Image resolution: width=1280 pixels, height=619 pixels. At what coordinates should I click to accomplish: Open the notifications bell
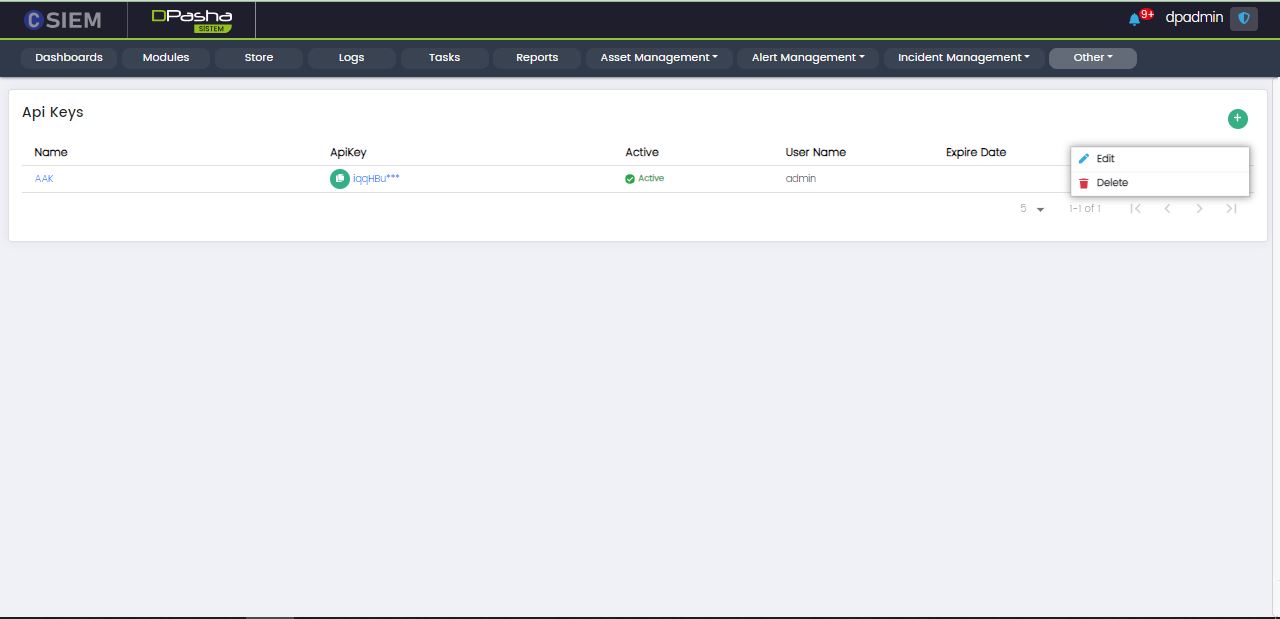(1134, 19)
